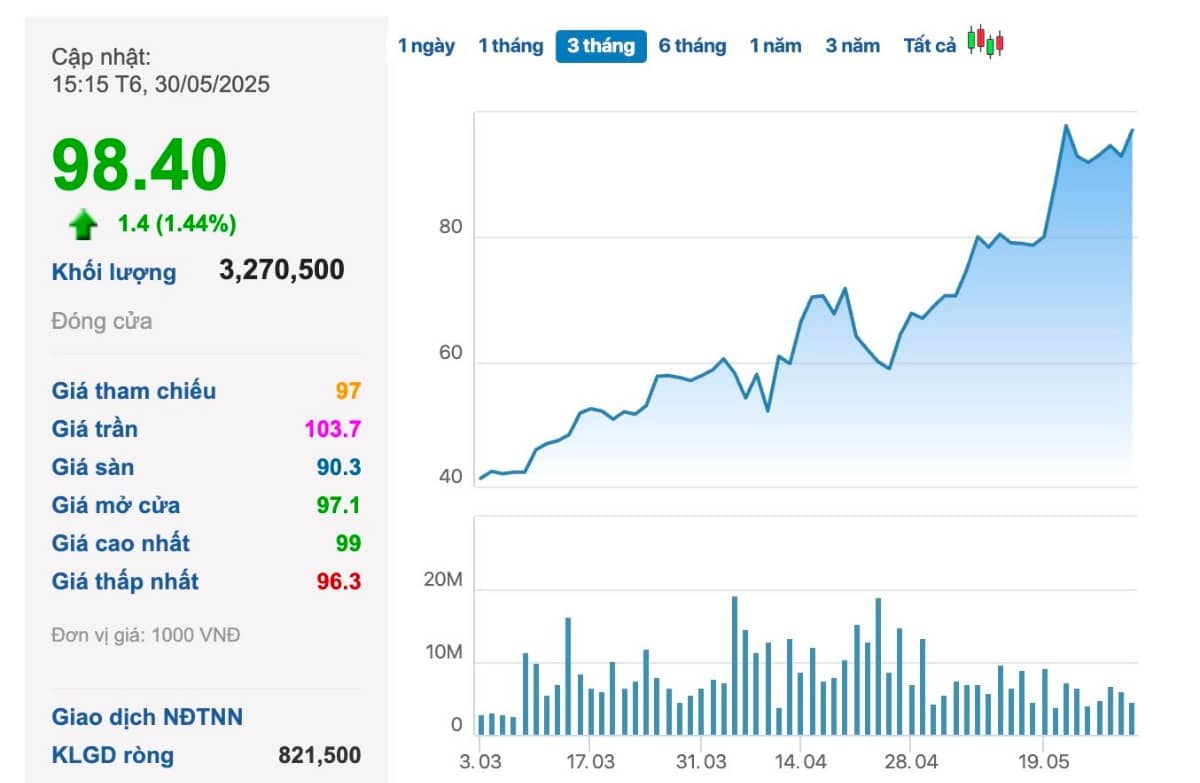Click the Giá sàn label
1200x783 pixels.
click(x=93, y=467)
